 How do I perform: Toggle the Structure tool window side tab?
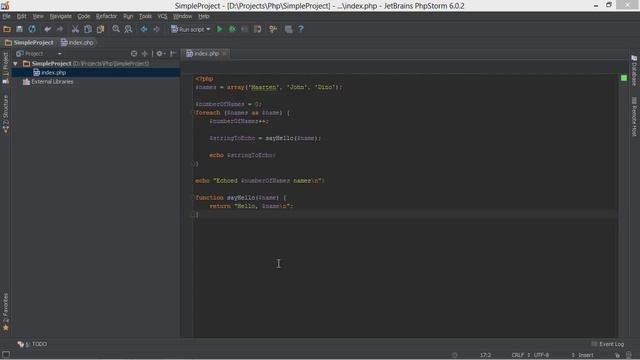tap(6, 114)
